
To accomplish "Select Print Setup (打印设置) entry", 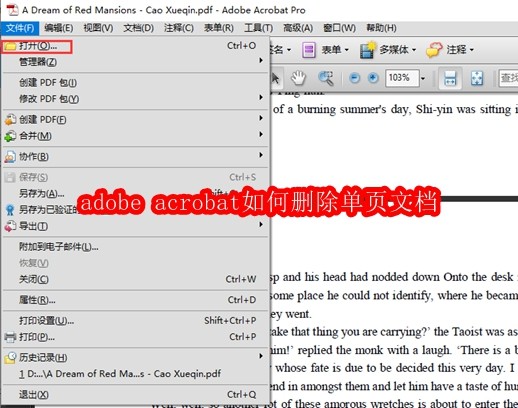I will pos(135,321).
